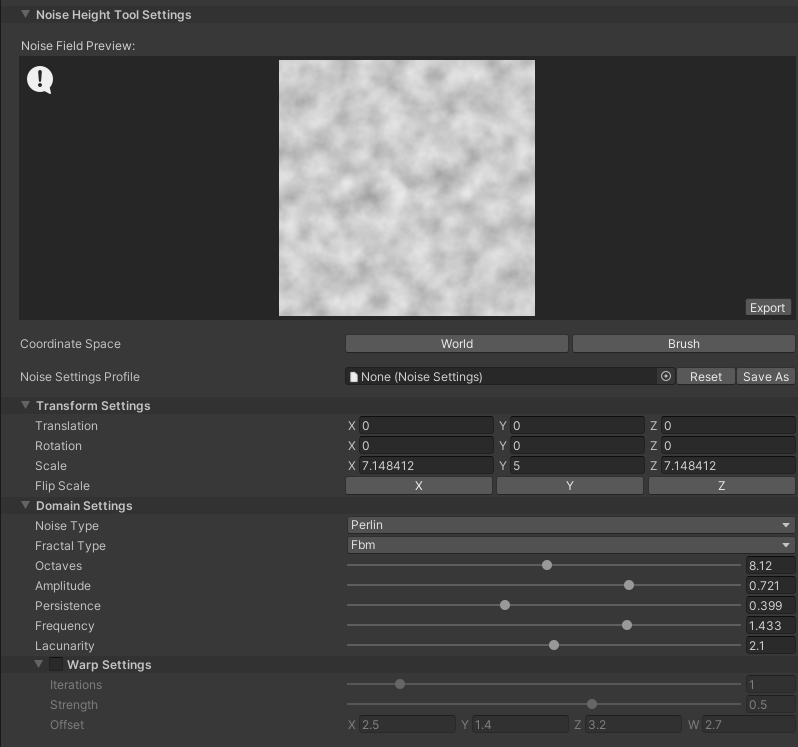The height and width of the screenshot is (747, 798).
Task: Collapse the Warp Settings foldout arrow
Action: 40,665
